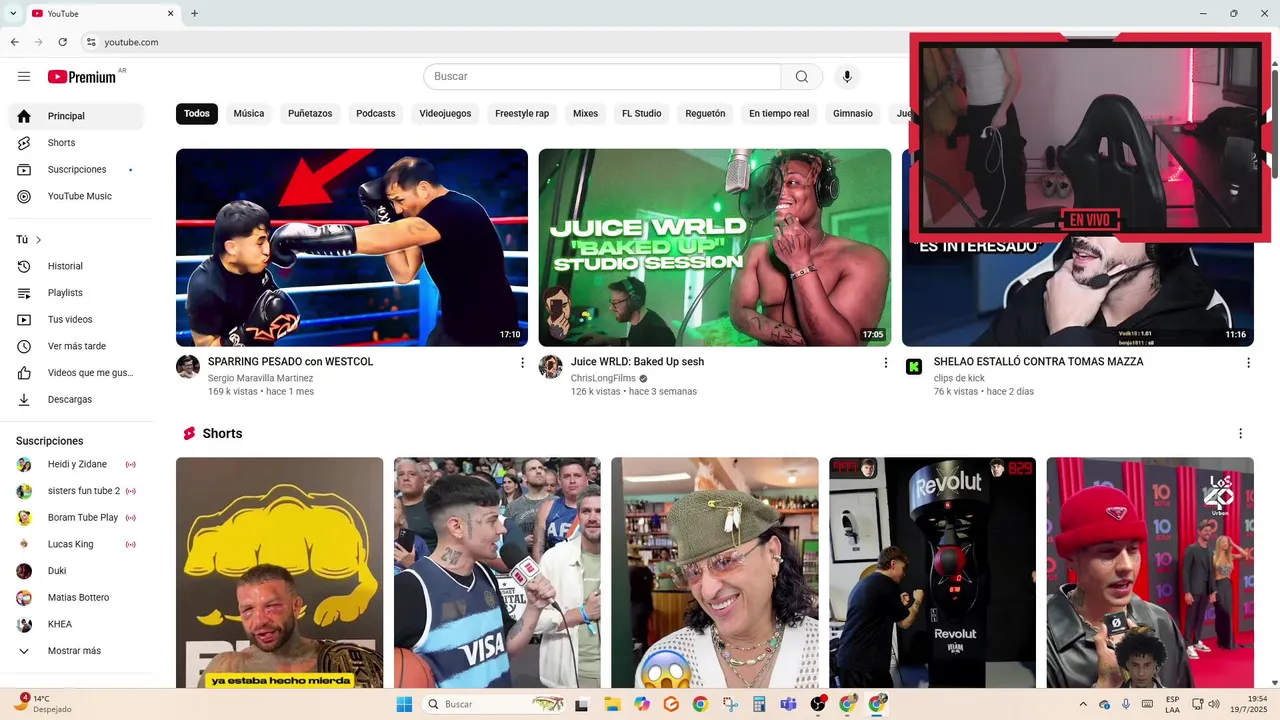Select the Puñetazos filter chip
1280x720 pixels.
(x=310, y=114)
